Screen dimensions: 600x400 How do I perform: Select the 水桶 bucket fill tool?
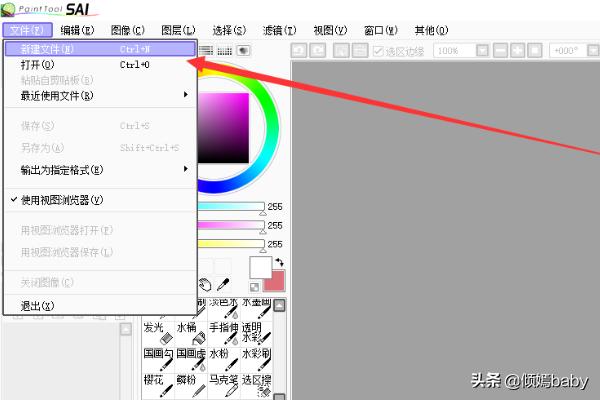click(191, 333)
